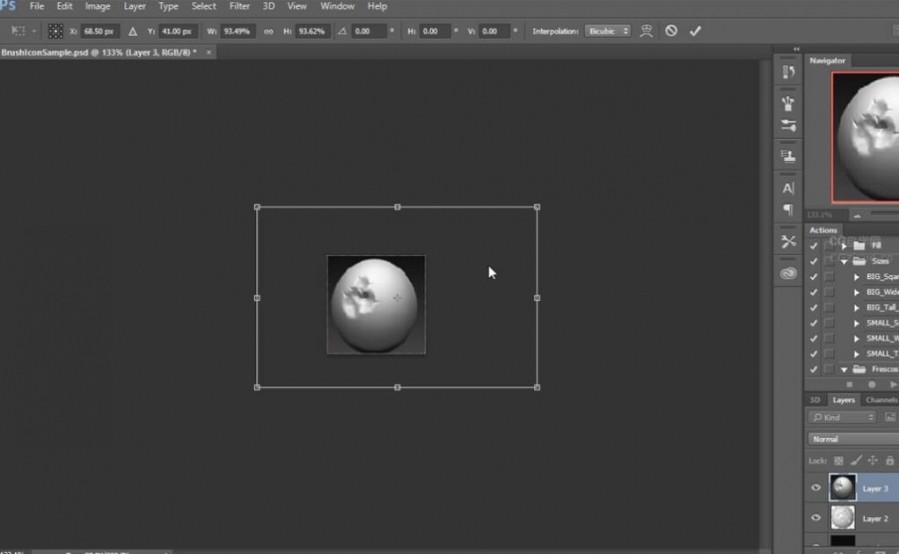Open the layer Kind filter dropdown
Screen dimensions: 899x554
(843, 417)
